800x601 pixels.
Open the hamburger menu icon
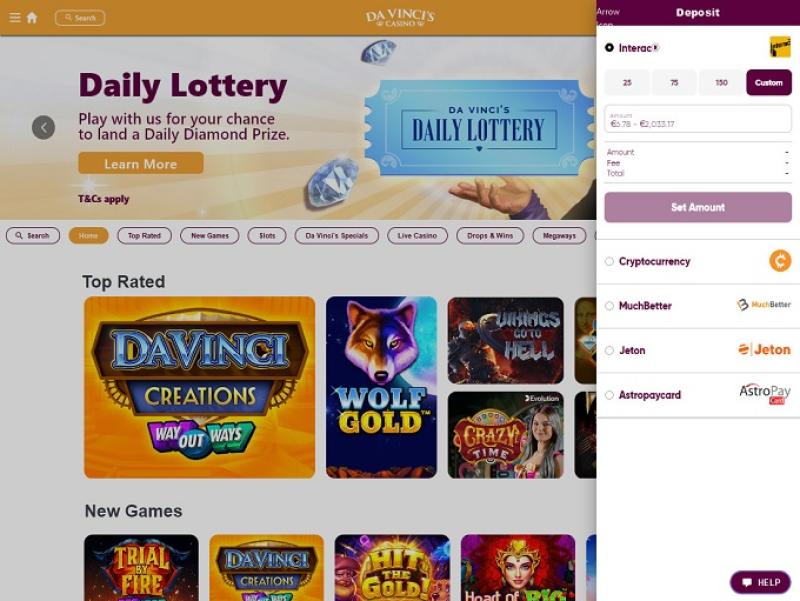pos(15,18)
